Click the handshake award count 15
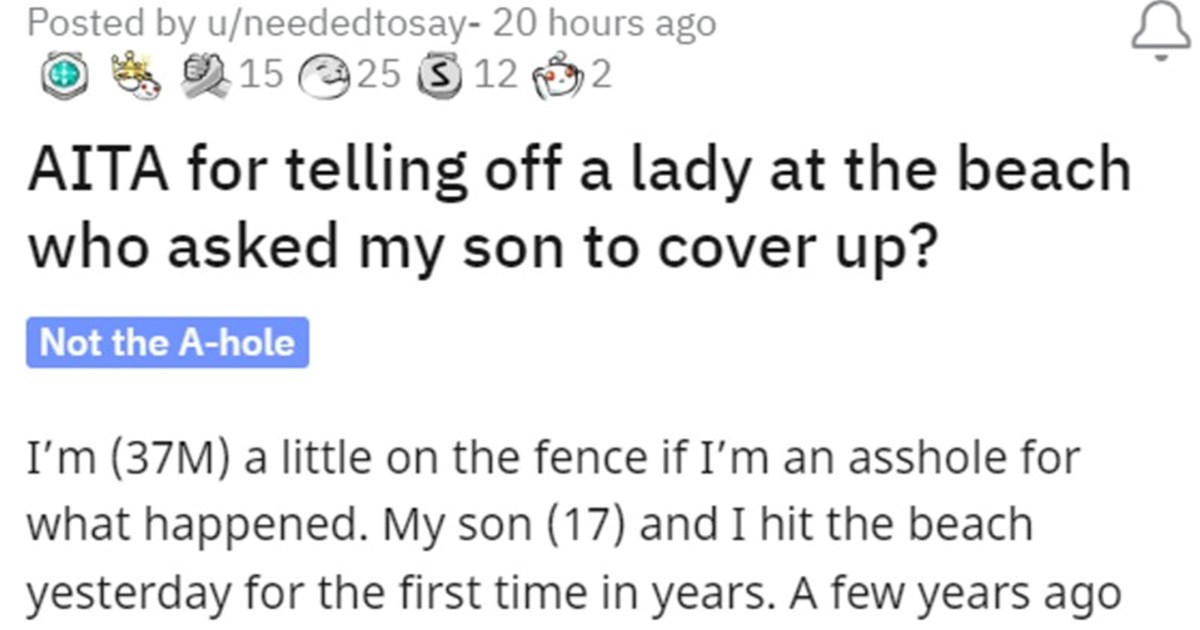Screen dimensions: 1200x630 (263, 77)
